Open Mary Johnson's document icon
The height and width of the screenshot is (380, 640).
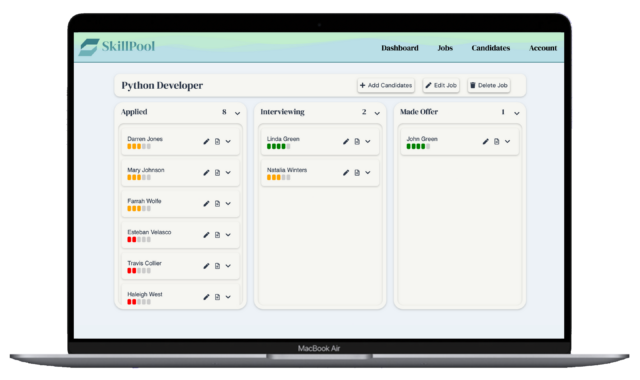[218, 173]
